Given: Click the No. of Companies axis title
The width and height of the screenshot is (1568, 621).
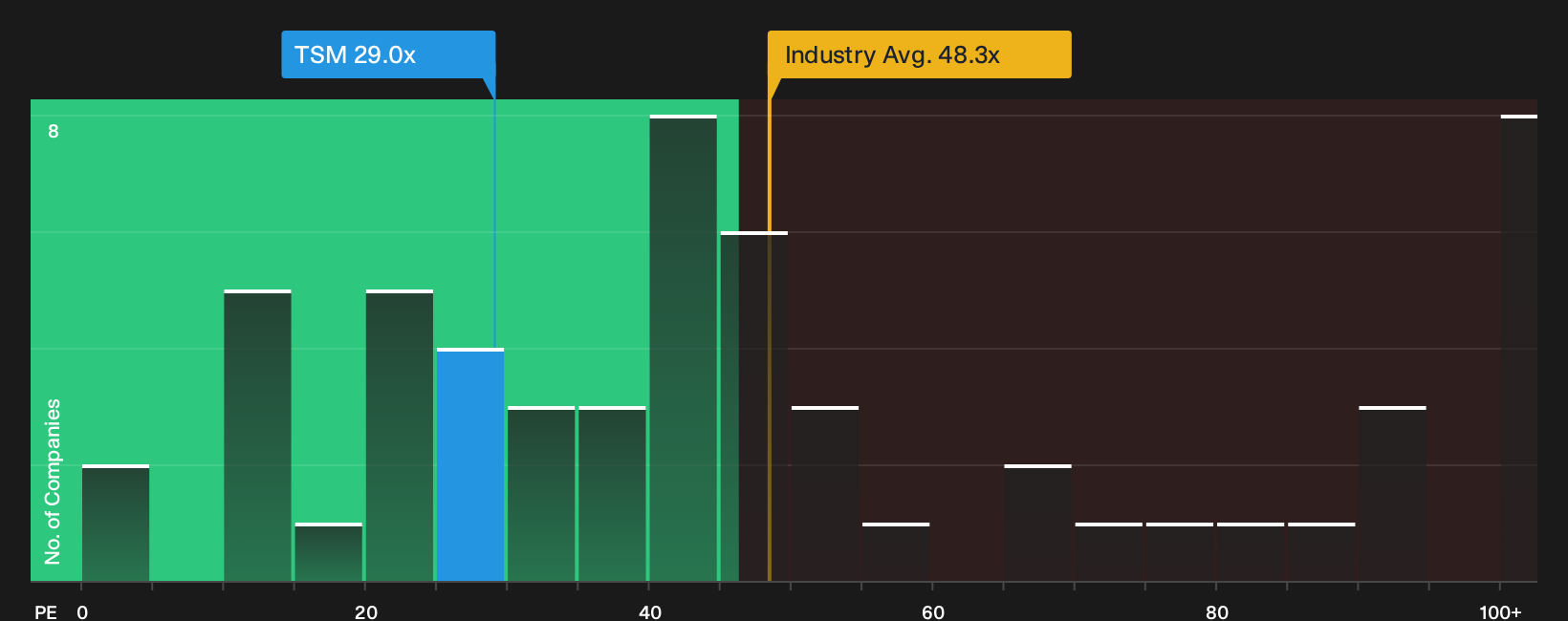Looking at the screenshot, I should pyautogui.click(x=53, y=482).
